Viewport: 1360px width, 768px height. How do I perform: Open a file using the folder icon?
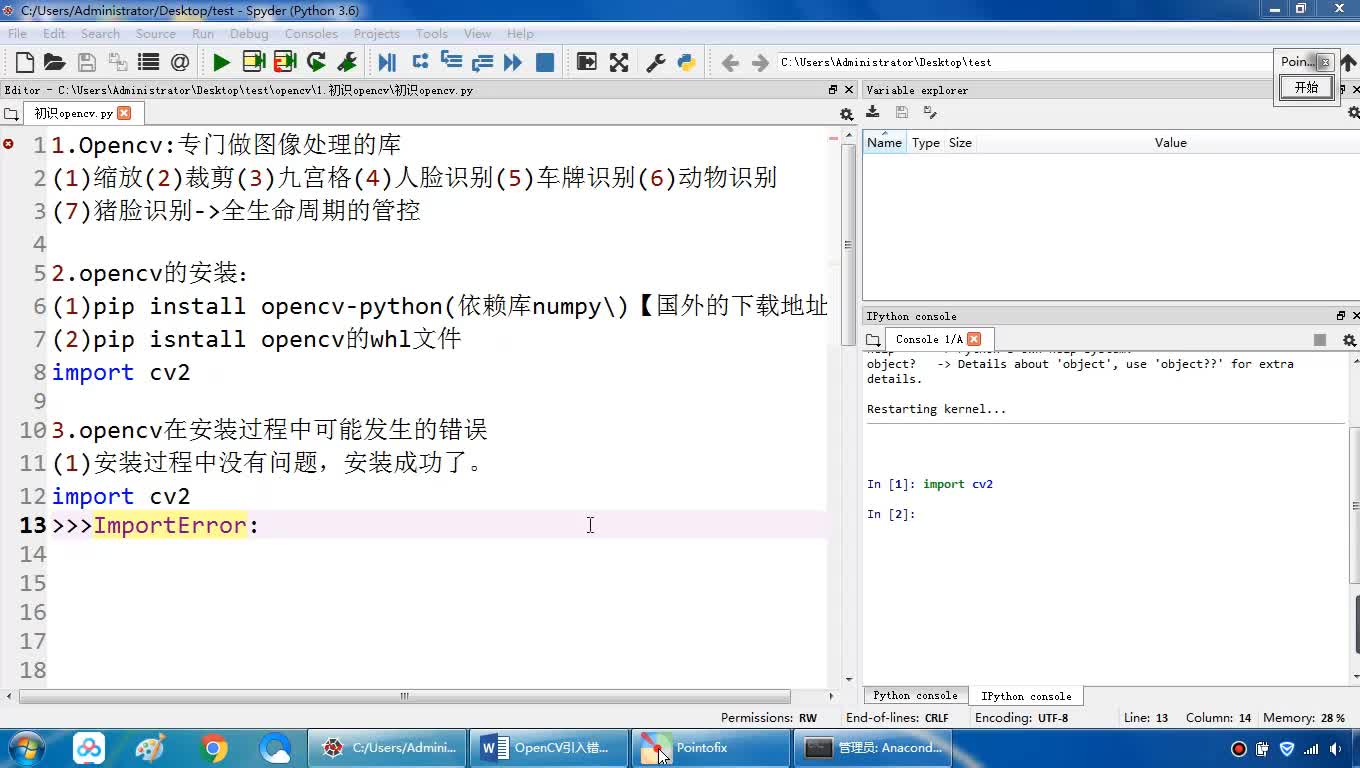click(x=55, y=62)
